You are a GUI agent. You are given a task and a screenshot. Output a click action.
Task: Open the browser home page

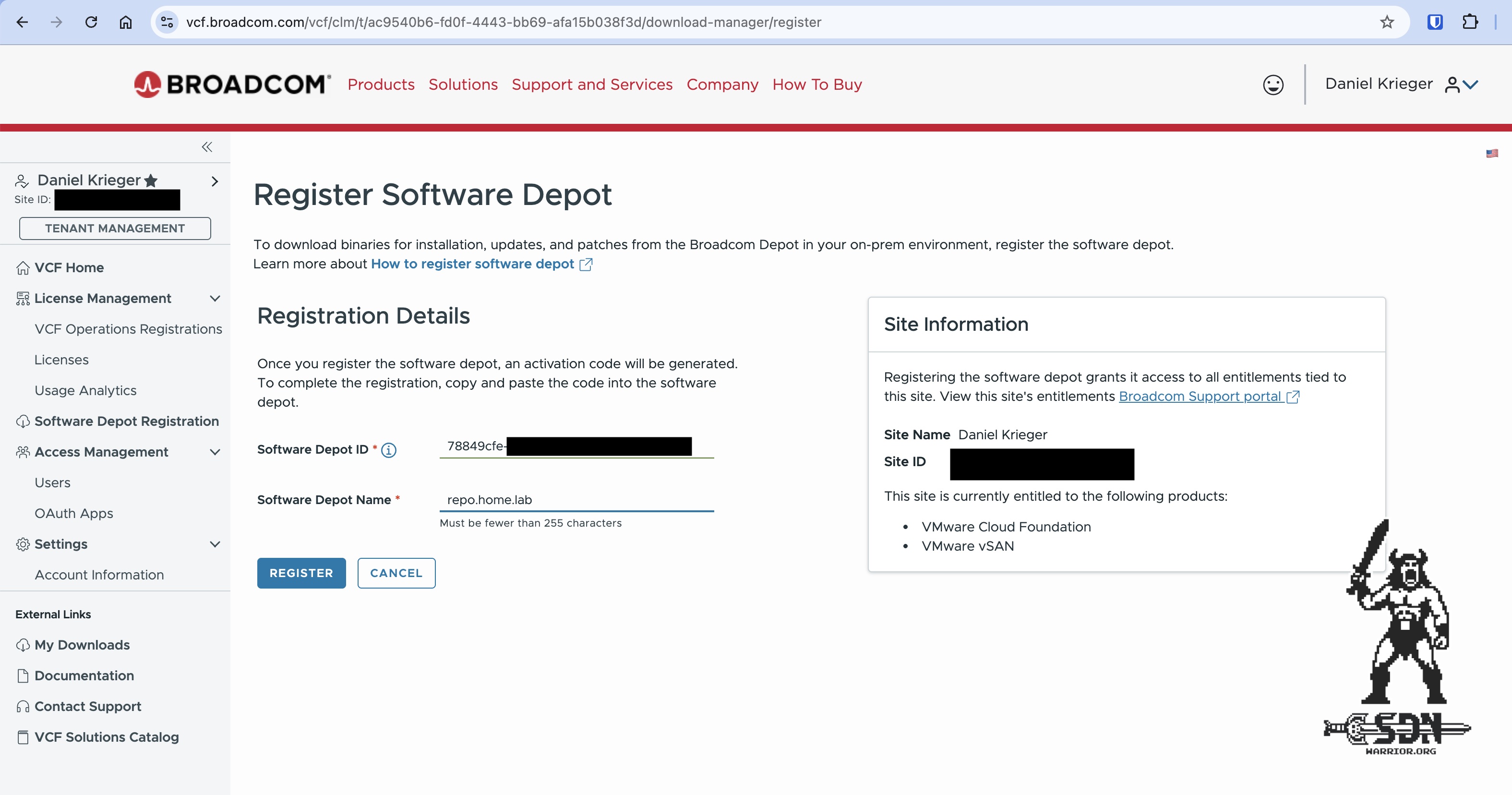[x=126, y=22]
